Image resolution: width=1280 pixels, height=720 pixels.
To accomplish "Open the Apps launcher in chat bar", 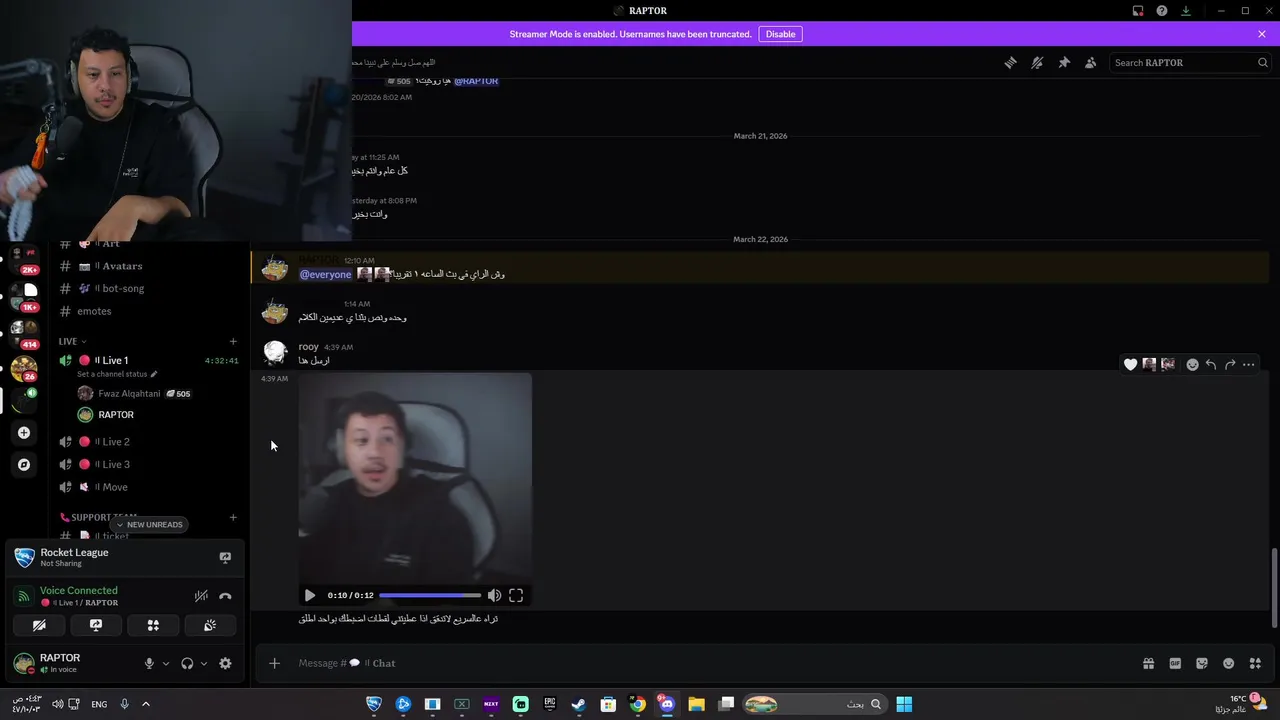I will pyautogui.click(x=1255, y=663).
